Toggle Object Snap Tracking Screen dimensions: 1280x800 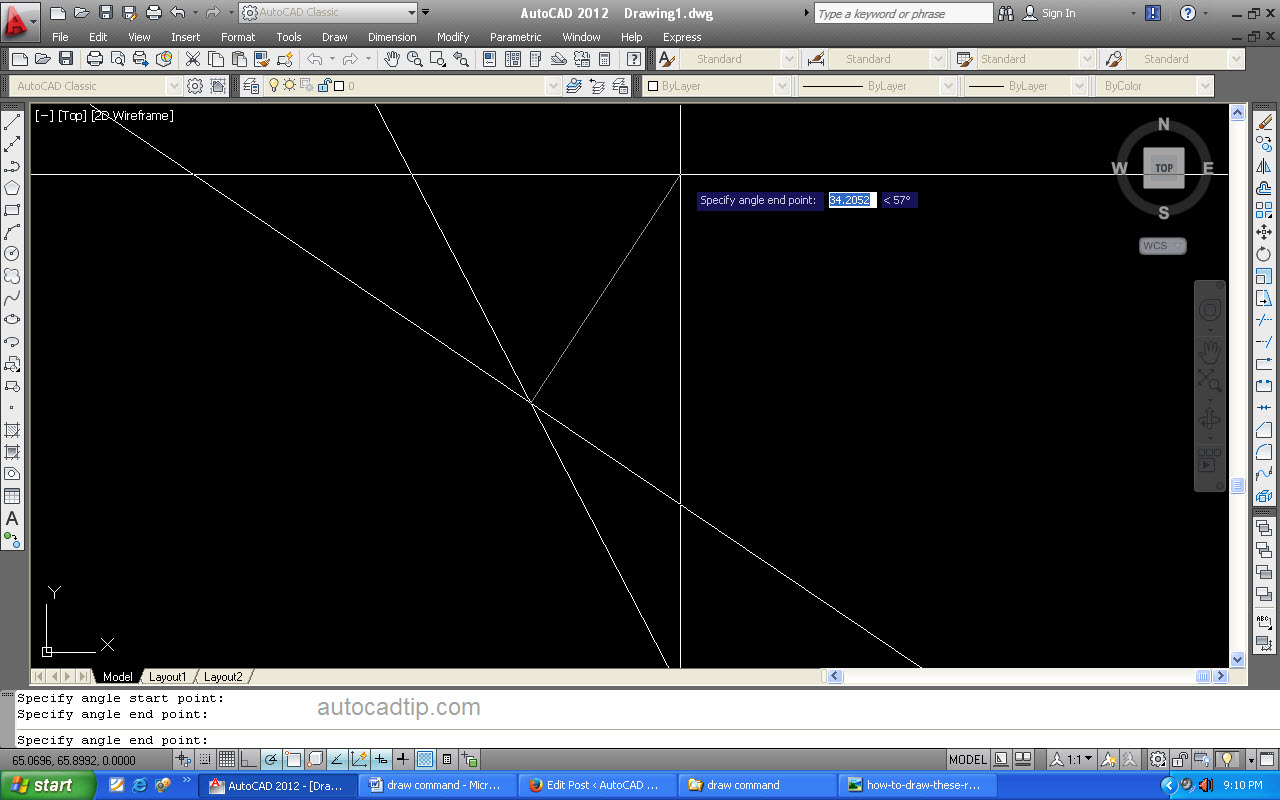click(337, 759)
